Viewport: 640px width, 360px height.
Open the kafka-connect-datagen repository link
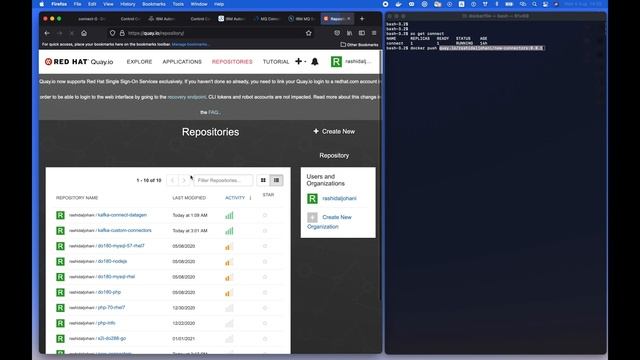(122, 215)
